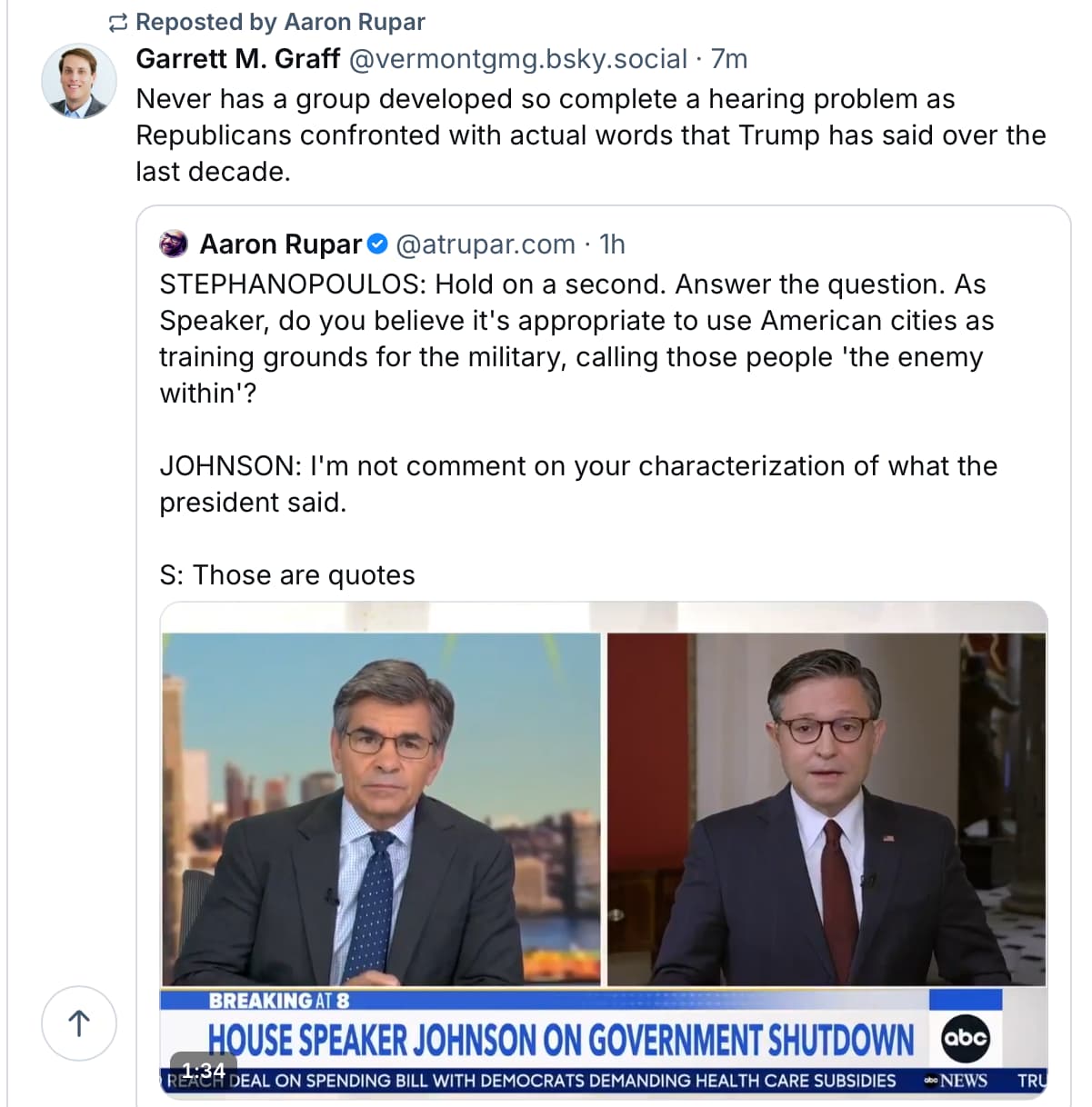Click the "S: Those are quotes" line
This screenshot has width=1092, height=1107.
[x=287, y=575]
